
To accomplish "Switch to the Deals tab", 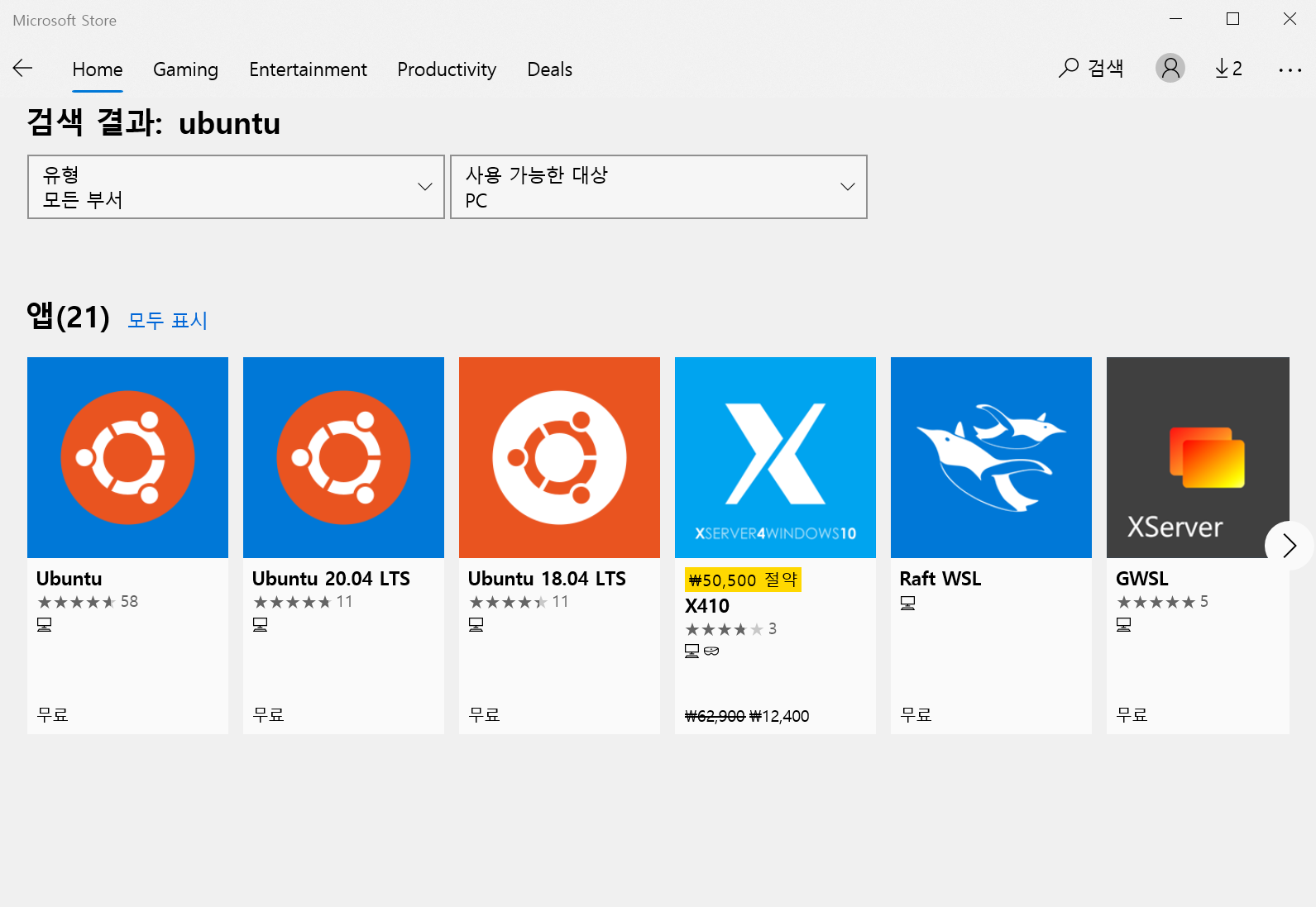I will click(549, 69).
